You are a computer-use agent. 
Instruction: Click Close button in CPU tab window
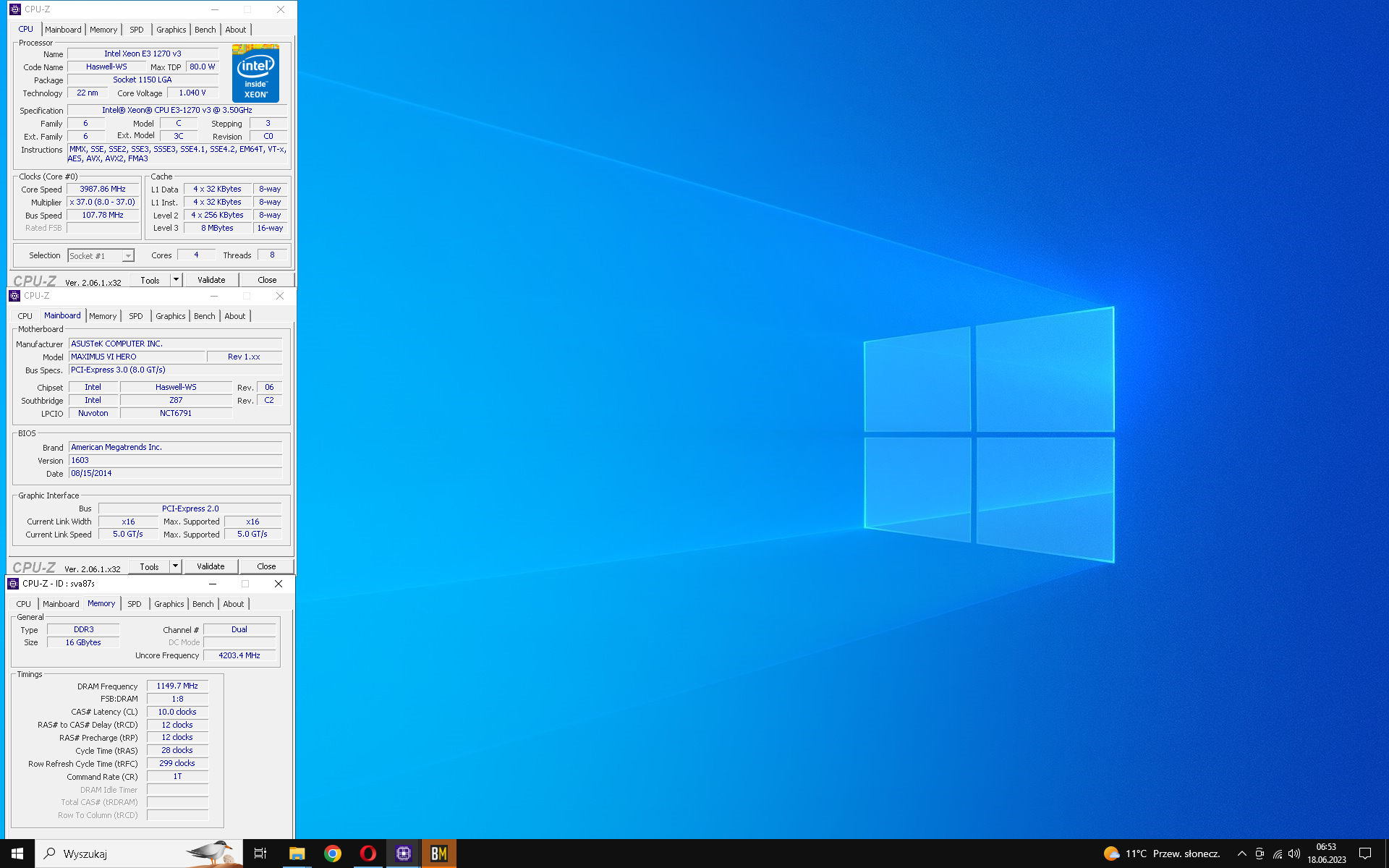coord(267,280)
